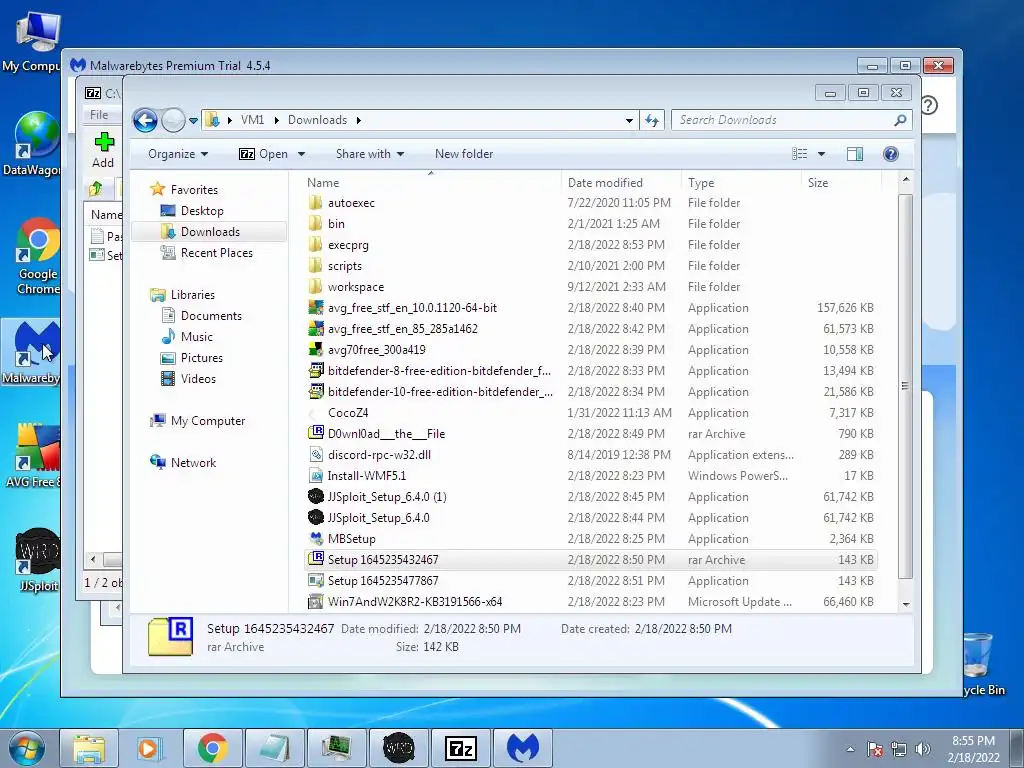The width and height of the screenshot is (1024, 768).
Task: Open Windows Start menu
Action: [26, 748]
